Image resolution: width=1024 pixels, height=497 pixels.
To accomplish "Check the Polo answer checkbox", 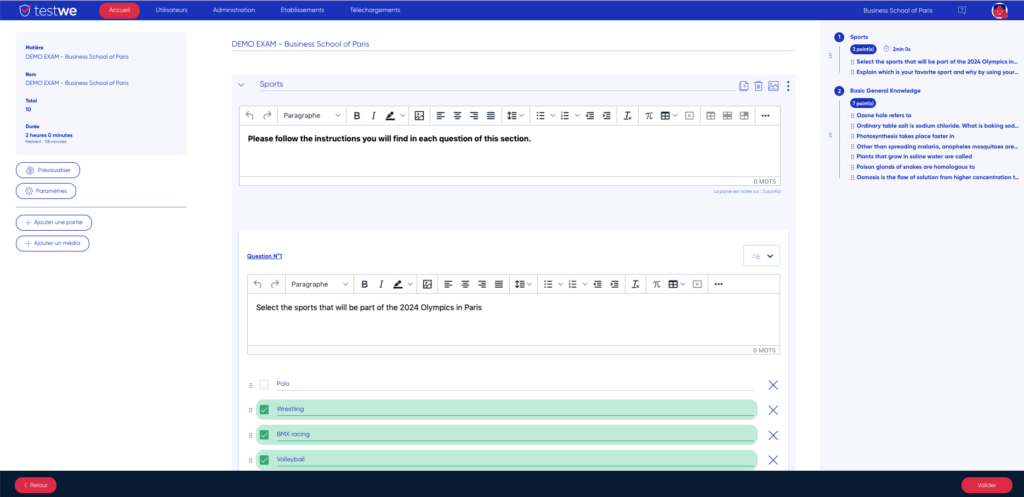I will tap(264, 384).
